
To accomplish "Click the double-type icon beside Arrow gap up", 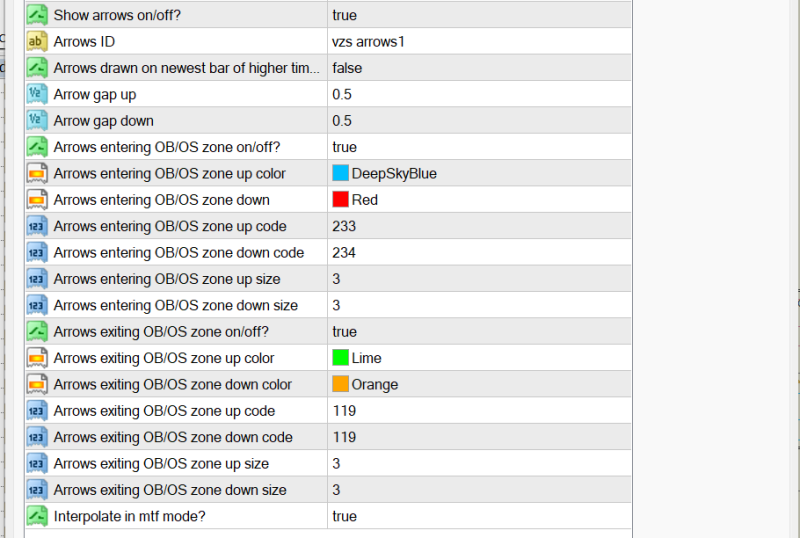I will pos(37,94).
